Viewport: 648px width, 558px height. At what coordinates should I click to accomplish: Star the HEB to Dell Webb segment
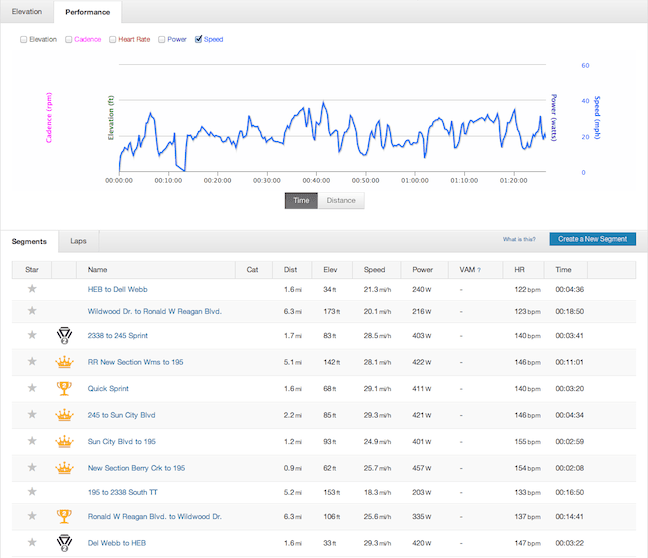pos(31,289)
